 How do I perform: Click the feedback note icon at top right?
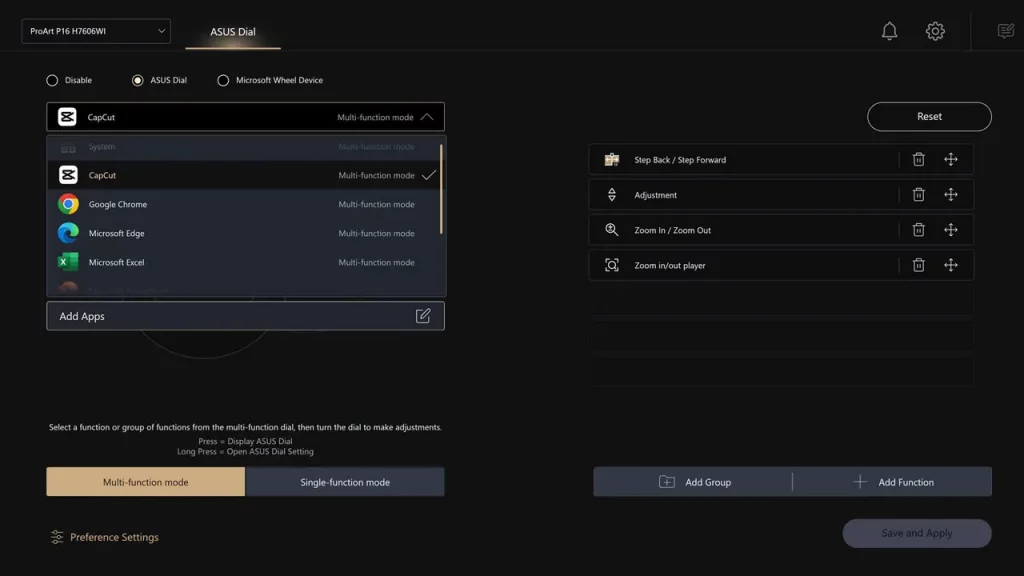1006,31
